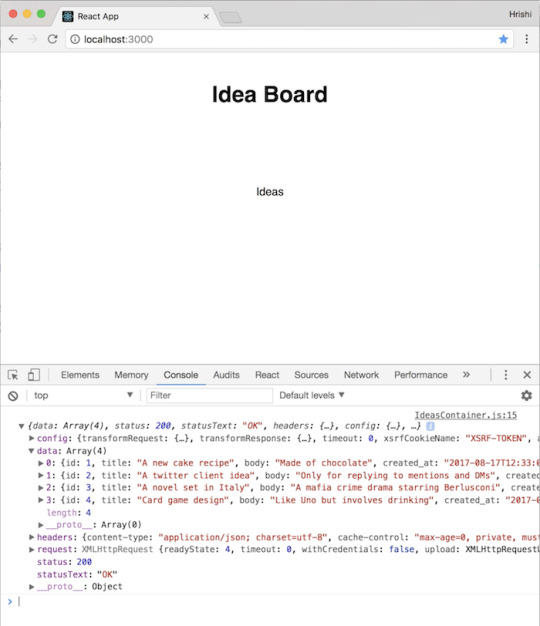Viewport: 540px width, 626px height.
Task: Switch to the Sources tab
Action: (311, 375)
